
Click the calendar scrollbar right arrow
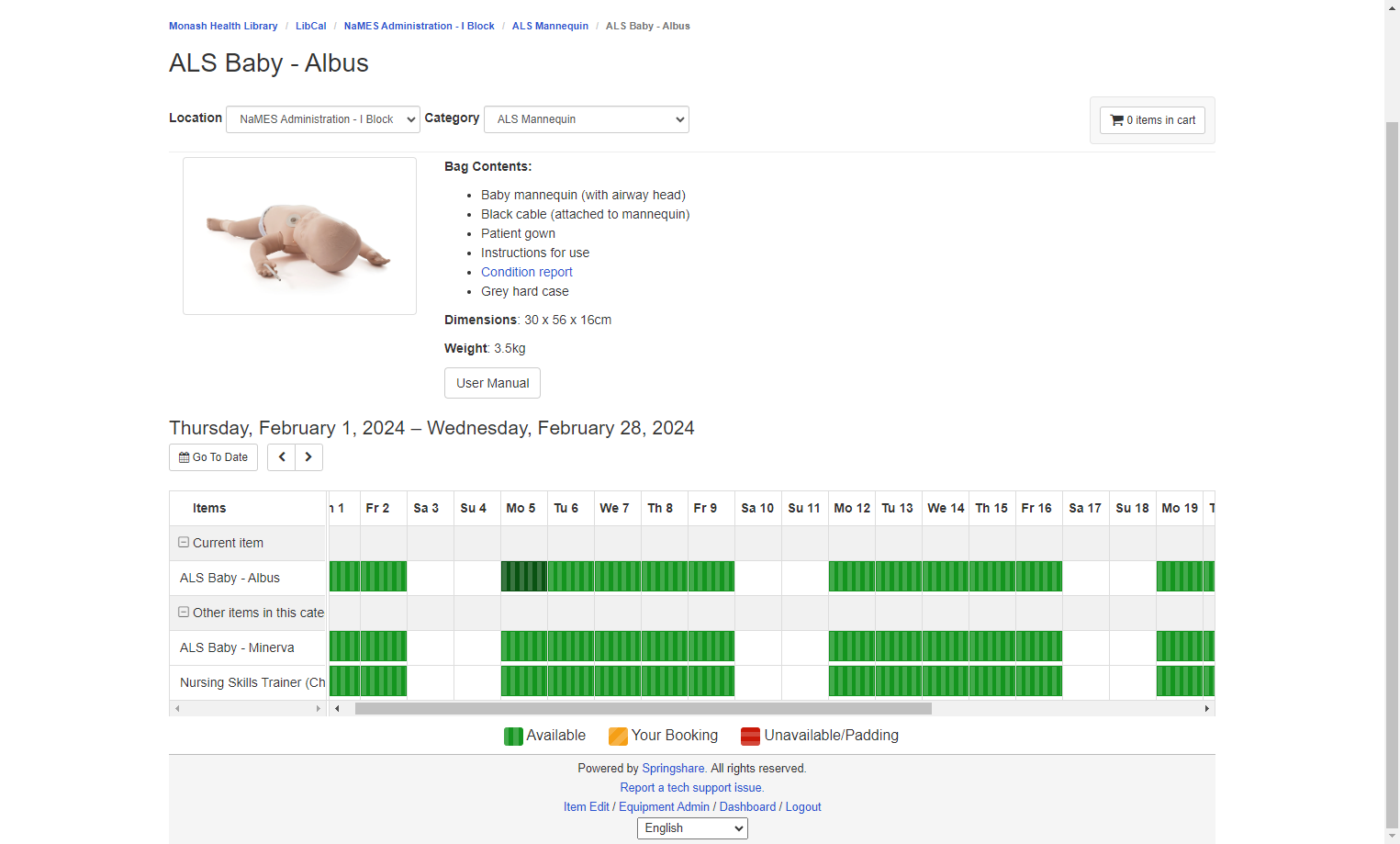[x=1206, y=708]
